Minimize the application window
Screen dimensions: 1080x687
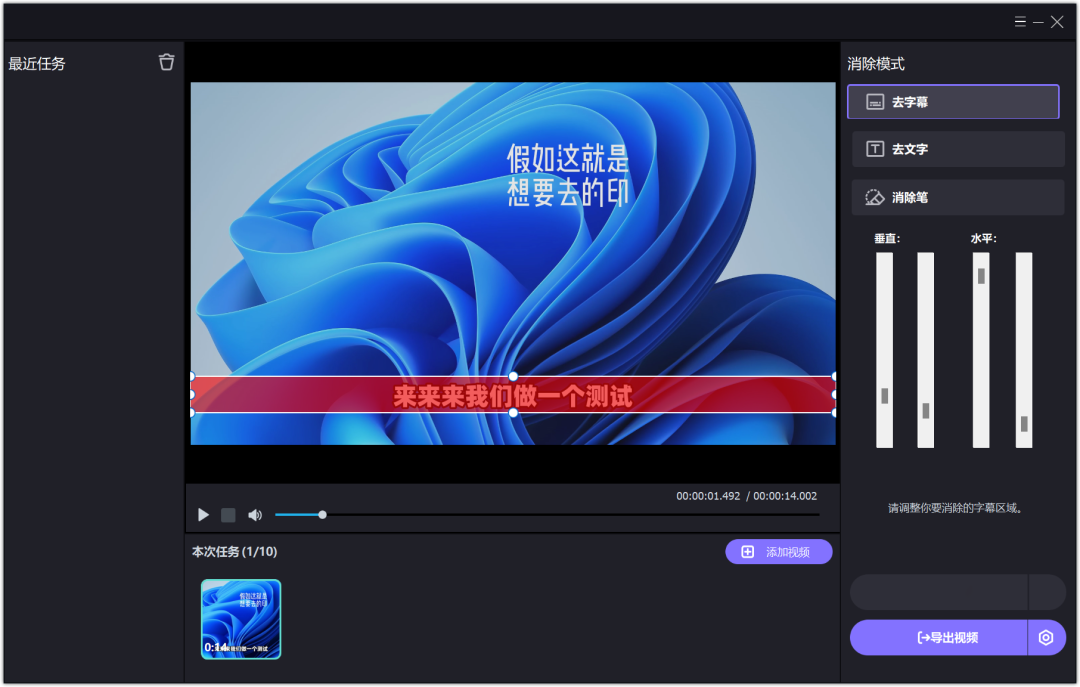(x=1038, y=23)
